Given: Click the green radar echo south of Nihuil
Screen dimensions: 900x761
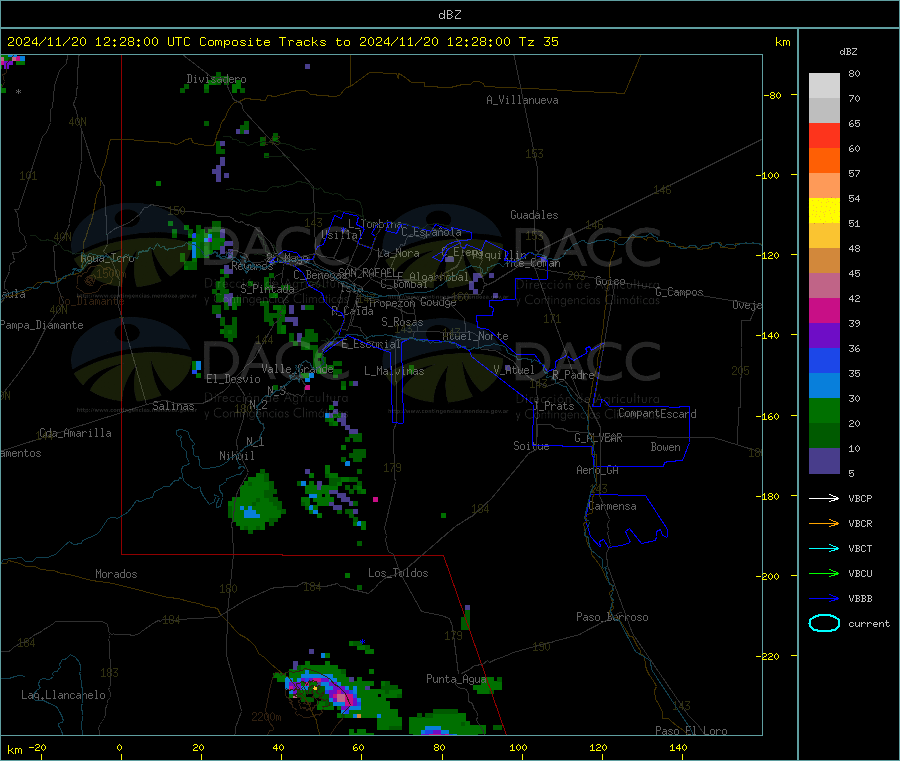Looking at the screenshot, I should coord(257,502).
